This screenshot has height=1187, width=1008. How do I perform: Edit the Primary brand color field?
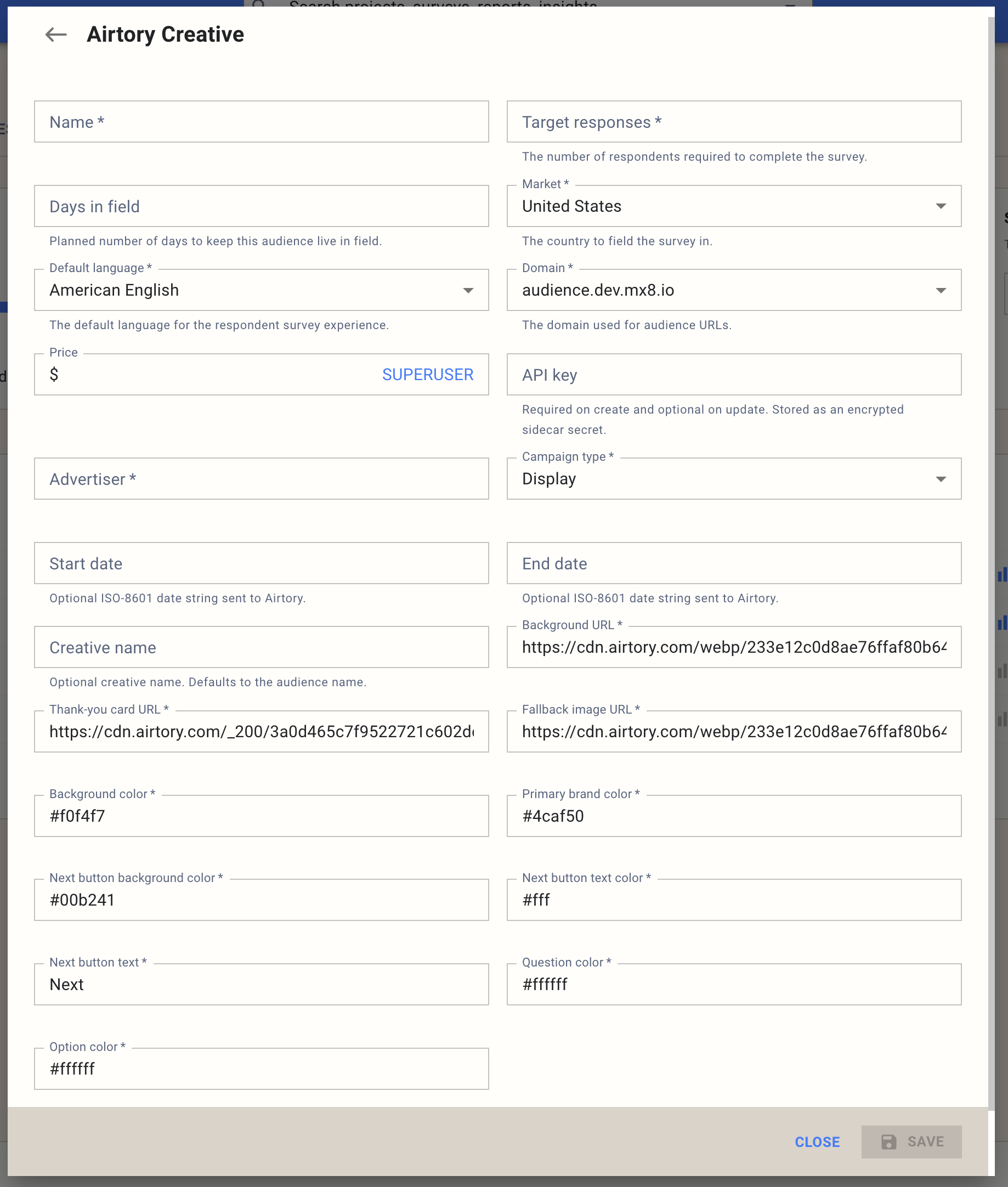734,816
